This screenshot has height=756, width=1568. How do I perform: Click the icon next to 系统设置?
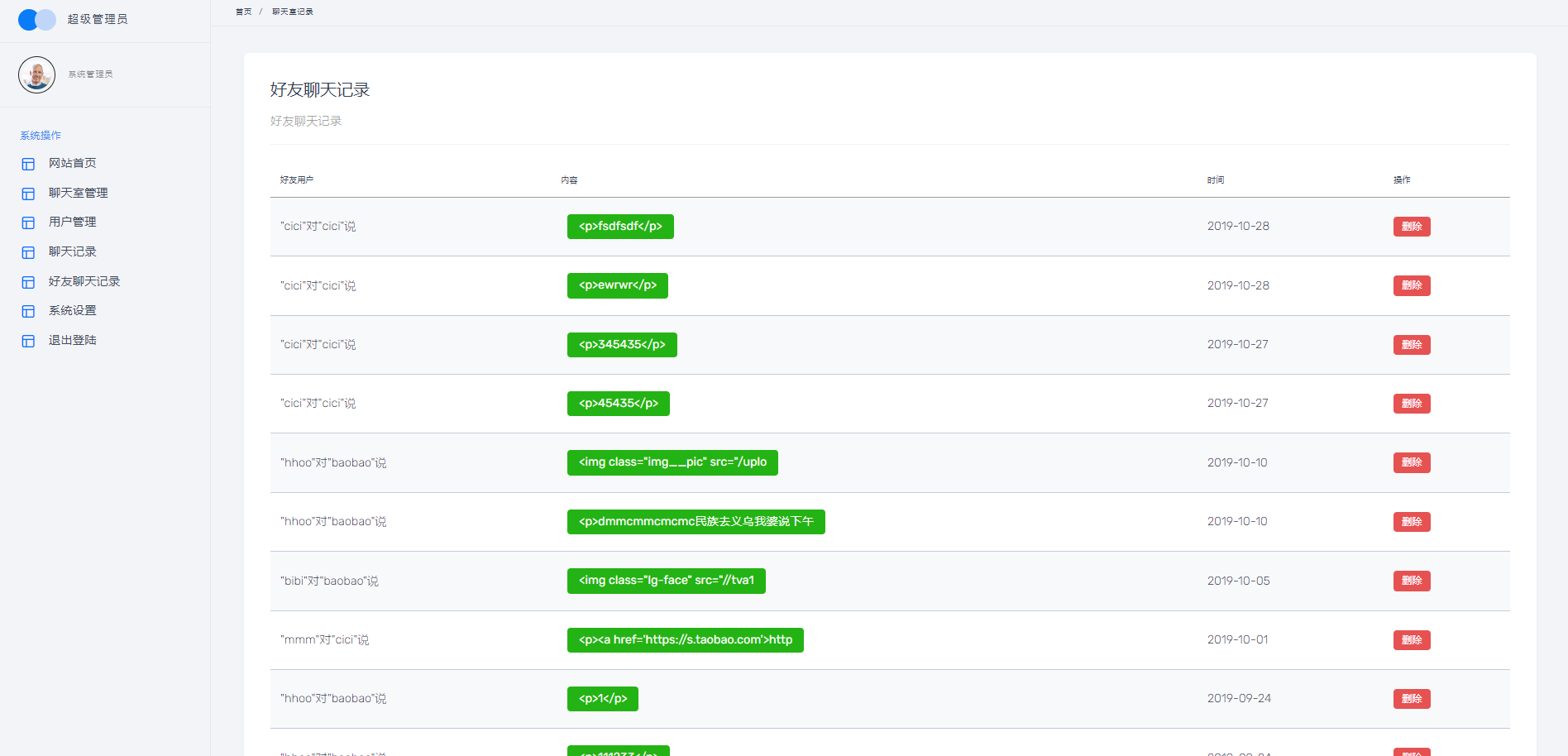pos(28,311)
